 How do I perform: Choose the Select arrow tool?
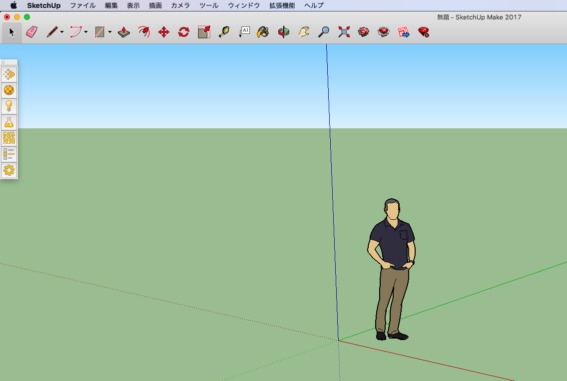click(x=11, y=32)
